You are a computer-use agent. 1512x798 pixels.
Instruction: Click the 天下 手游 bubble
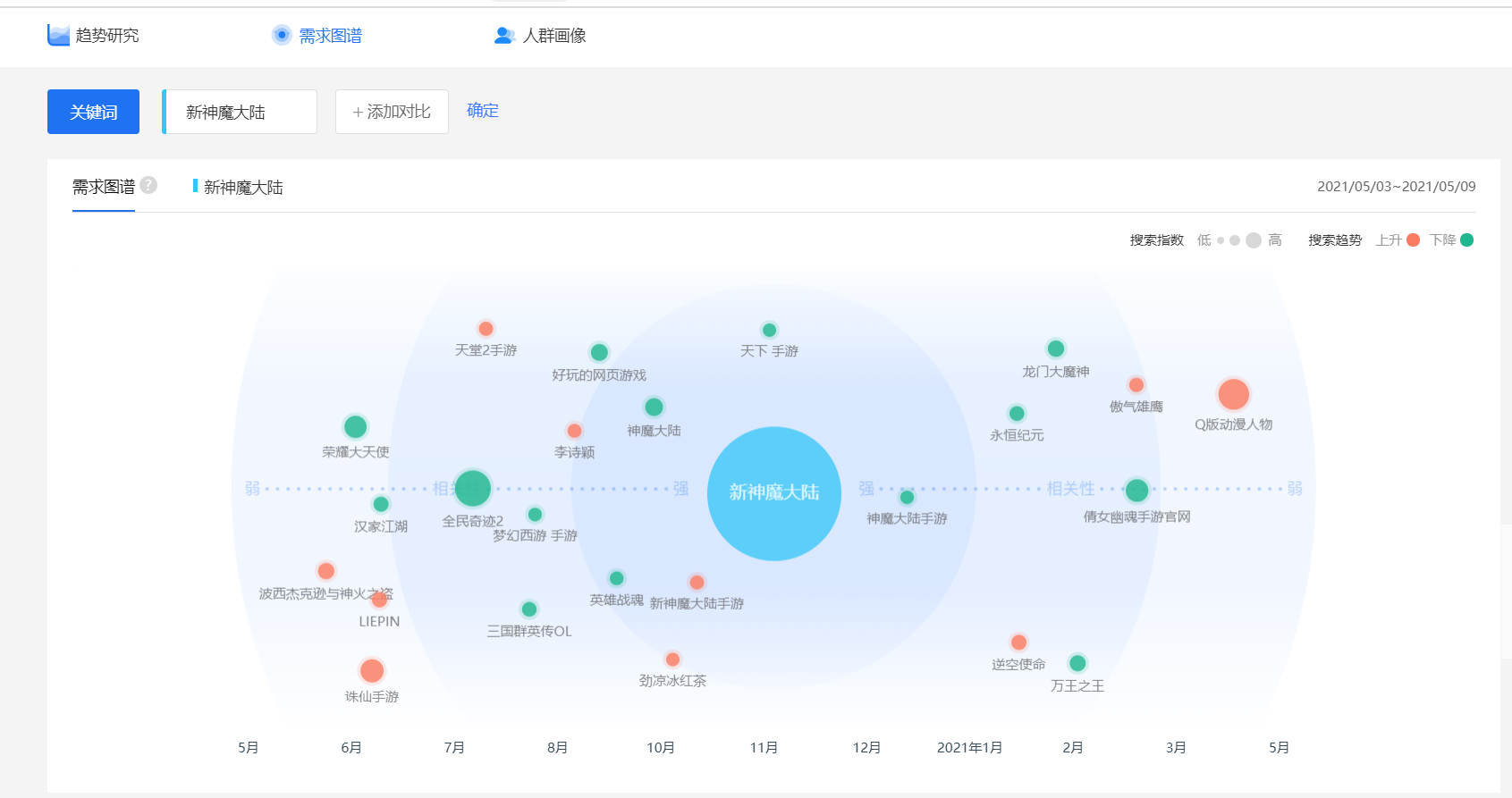(x=769, y=330)
